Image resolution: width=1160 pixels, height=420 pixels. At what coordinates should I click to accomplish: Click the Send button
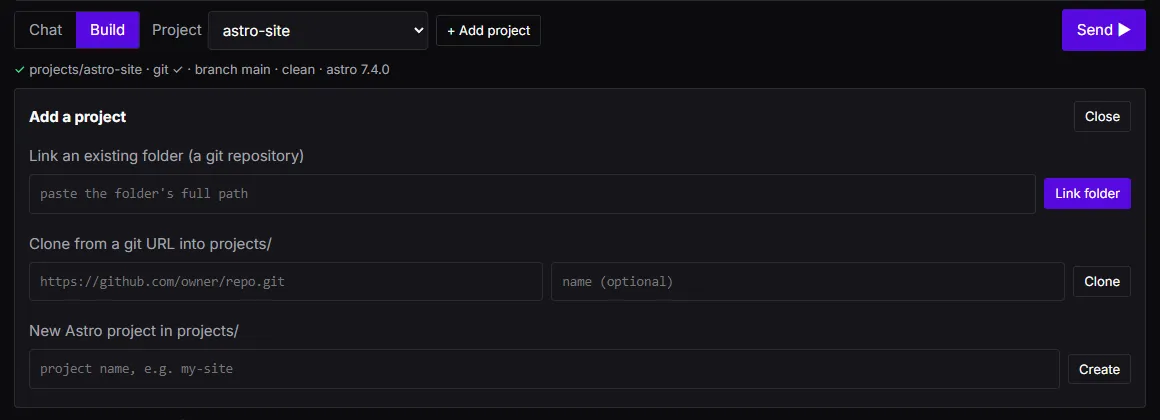(x=1104, y=30)
